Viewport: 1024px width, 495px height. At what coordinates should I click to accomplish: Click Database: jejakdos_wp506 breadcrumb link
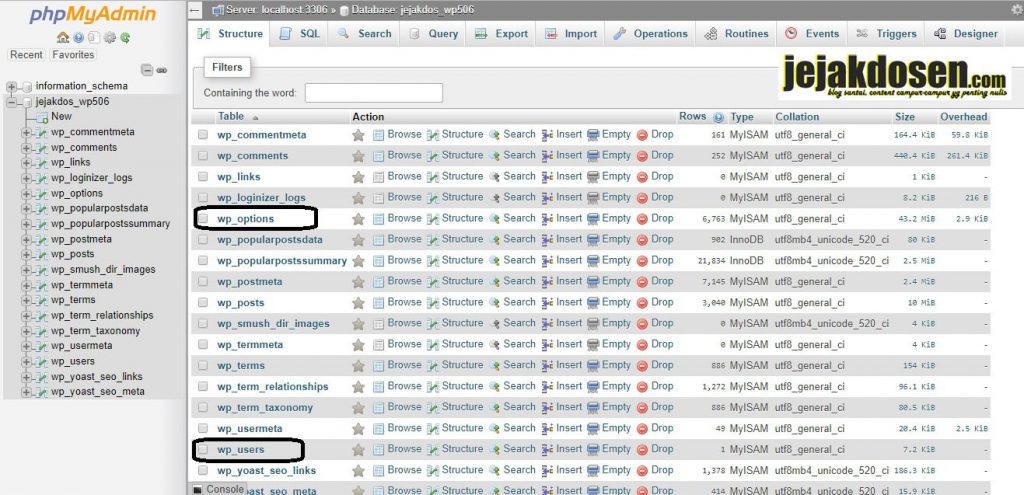point(412,10)
